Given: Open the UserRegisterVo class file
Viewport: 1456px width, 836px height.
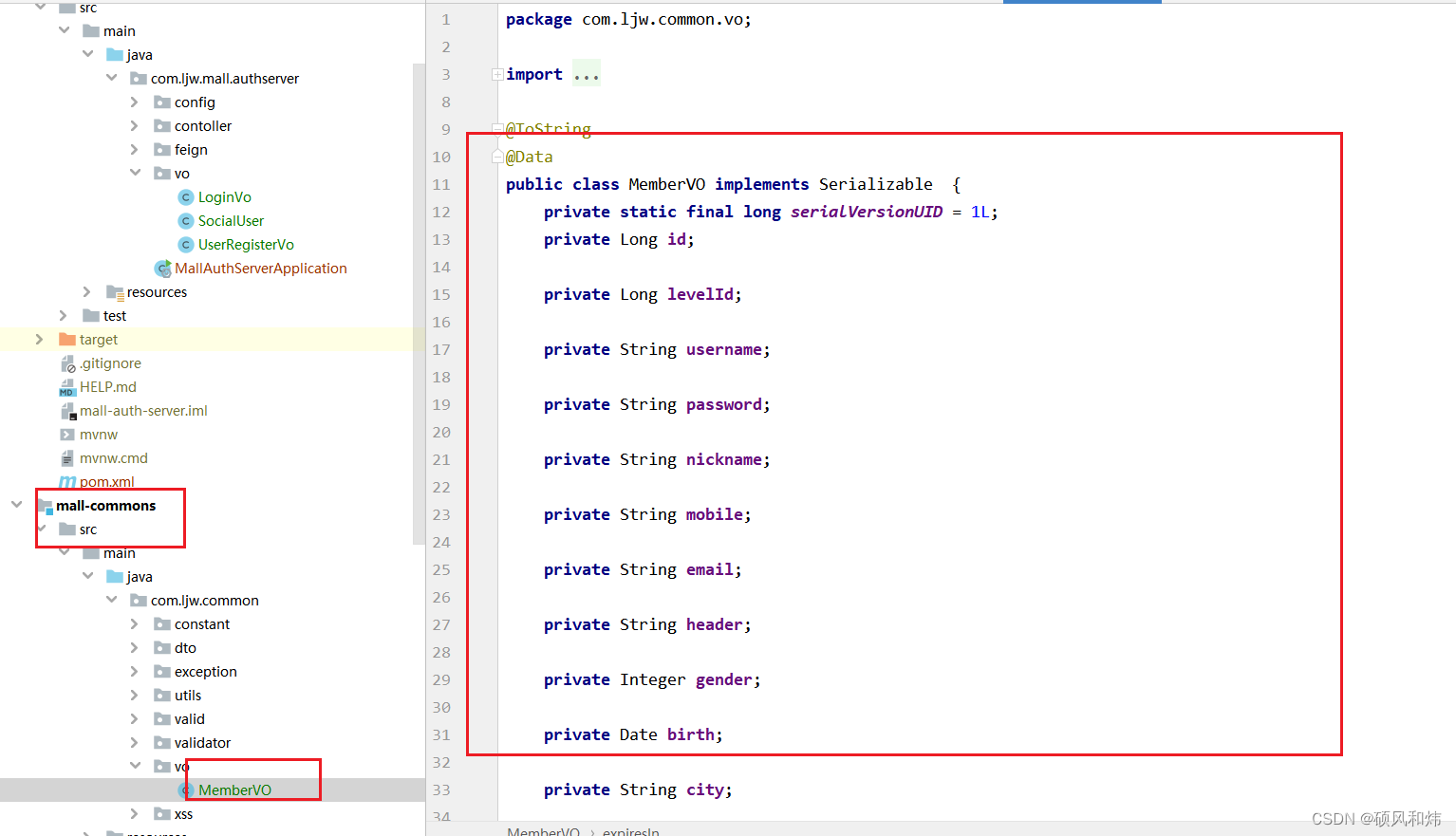Looking at the screenshot, I should pyautogui.click(x=246, y=245).
